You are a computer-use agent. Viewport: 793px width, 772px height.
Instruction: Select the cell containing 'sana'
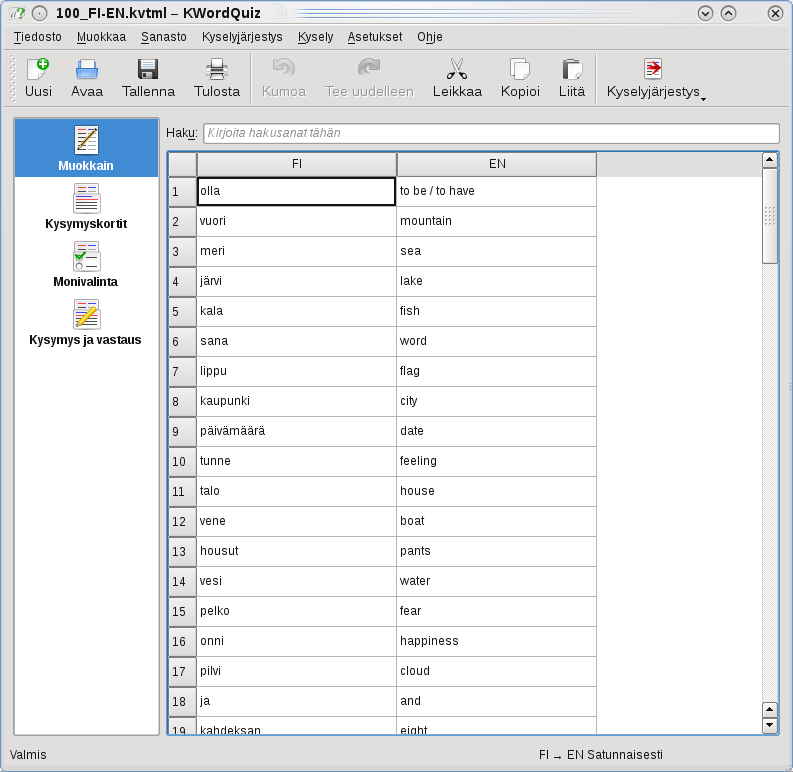point(296,341)
